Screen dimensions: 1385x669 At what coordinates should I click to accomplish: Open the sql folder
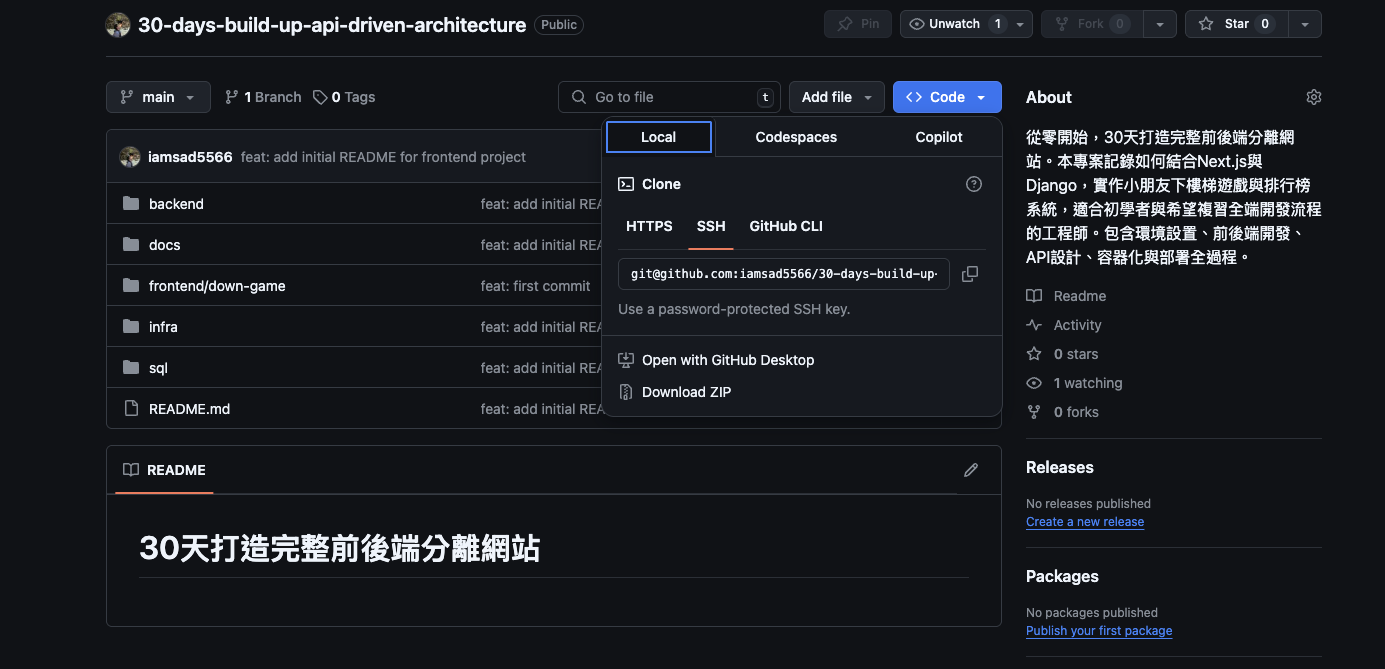(158, 368)
